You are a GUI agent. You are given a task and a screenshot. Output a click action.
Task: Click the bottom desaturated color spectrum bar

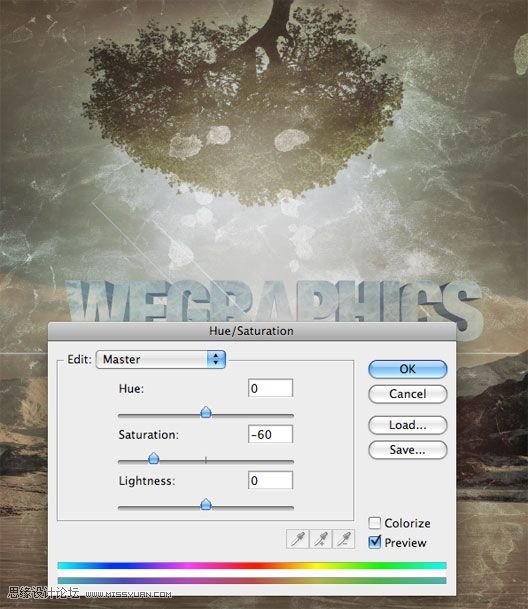click(x=252, y=581)
